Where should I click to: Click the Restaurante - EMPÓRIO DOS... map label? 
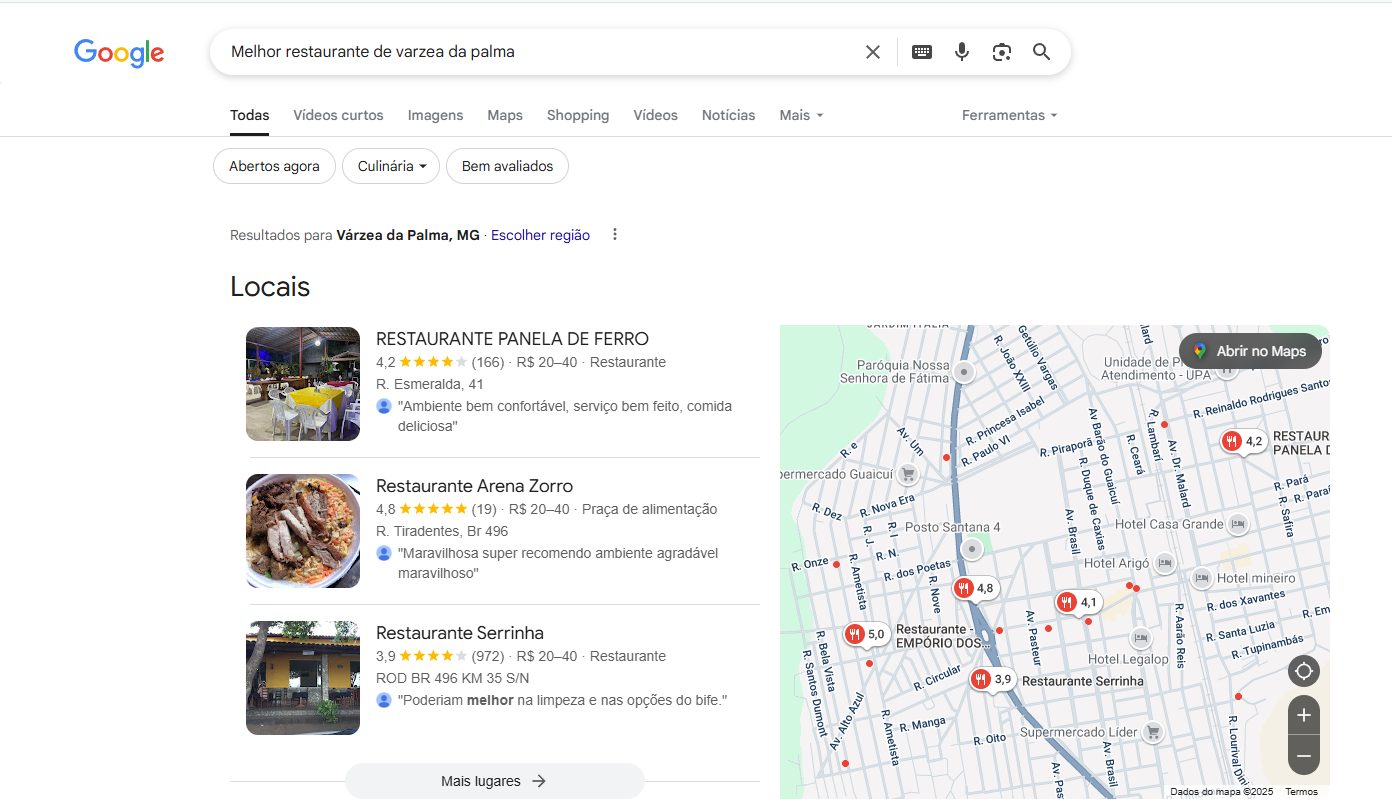(942, 636)
